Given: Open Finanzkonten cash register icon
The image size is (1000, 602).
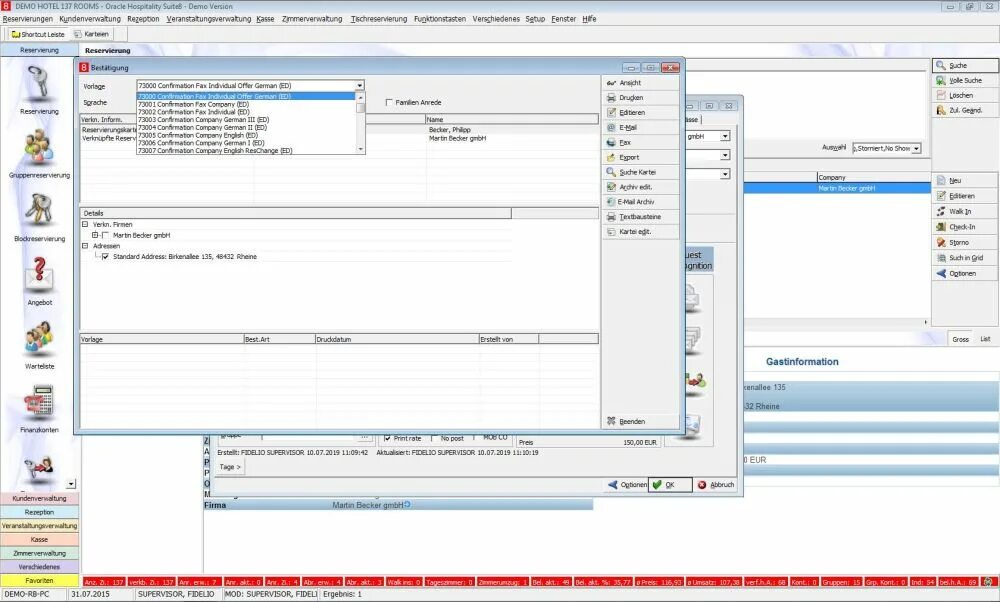Looking at the screenshot, I should (x=39, y=402).
